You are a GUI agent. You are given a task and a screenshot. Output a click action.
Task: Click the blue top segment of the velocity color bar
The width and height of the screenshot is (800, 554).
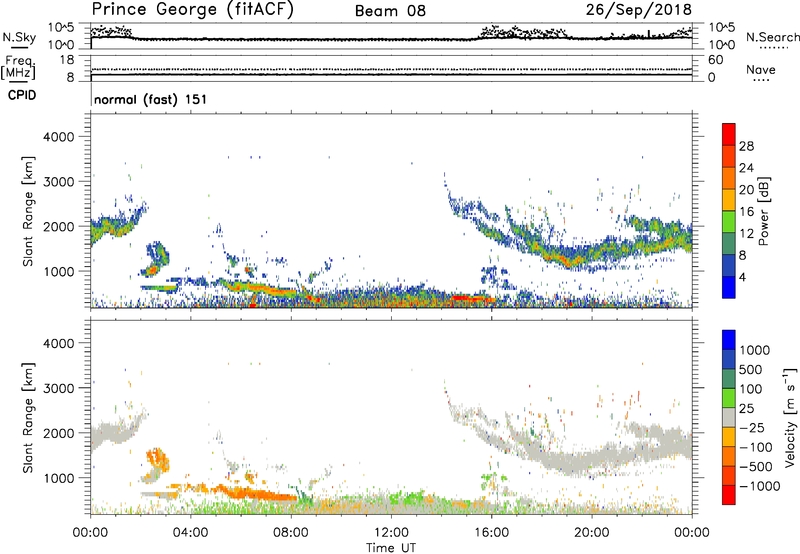pos(729,340)
